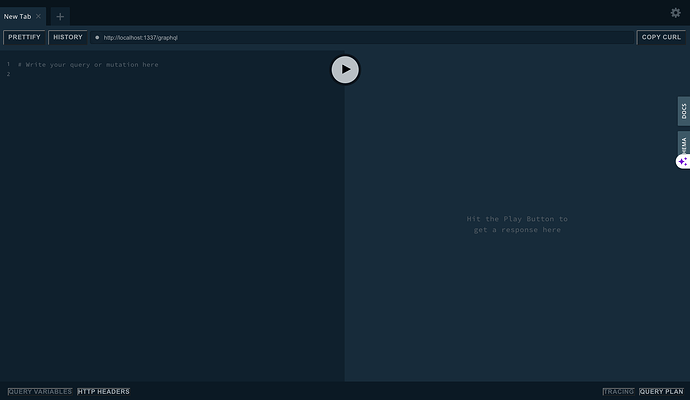
Task: Focus the GraphQL endpoint URL field
Action: 360,37
